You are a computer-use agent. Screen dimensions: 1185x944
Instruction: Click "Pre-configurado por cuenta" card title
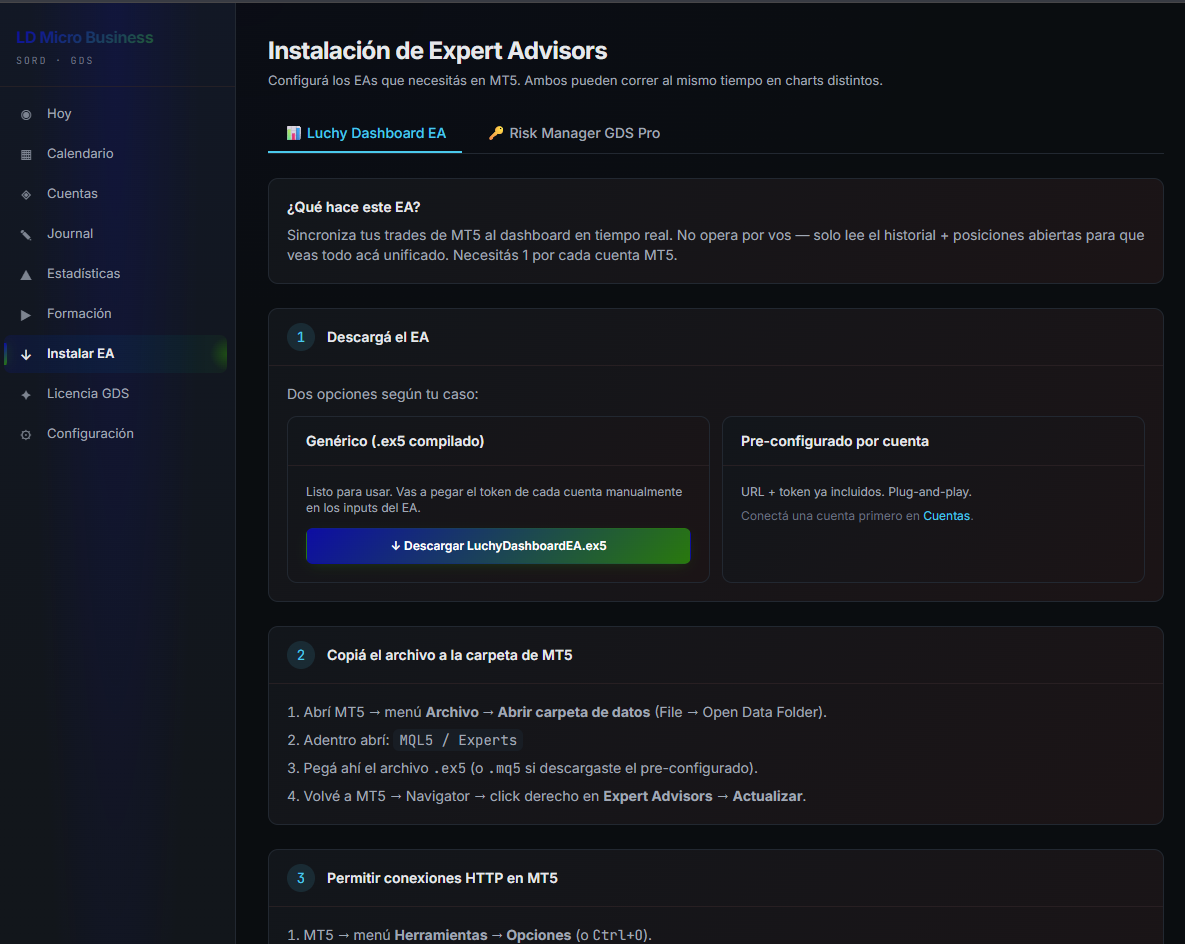pyautogui.click(x=835, y=441)
